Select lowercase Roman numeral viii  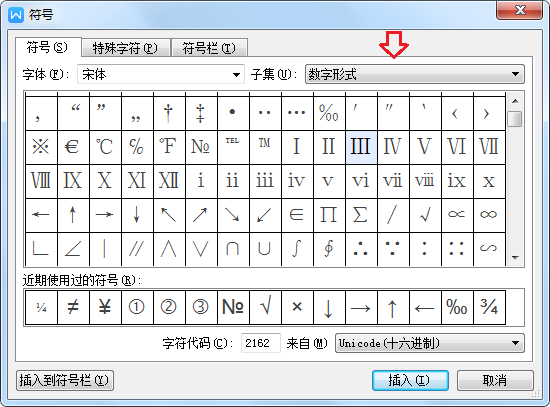point(425,181)
